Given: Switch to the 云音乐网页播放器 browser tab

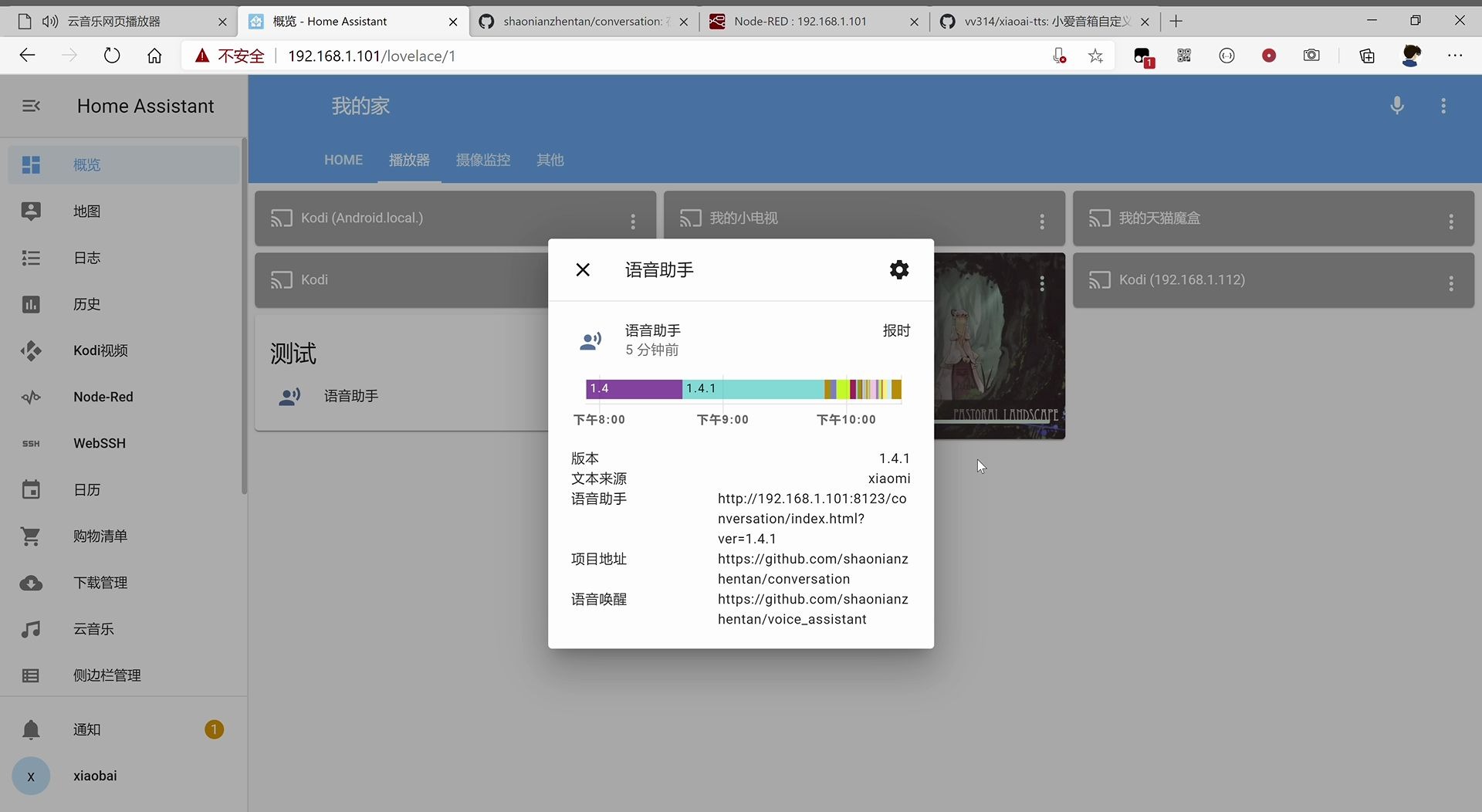Looking at the screenshot, I should click(x=114, y=22).
